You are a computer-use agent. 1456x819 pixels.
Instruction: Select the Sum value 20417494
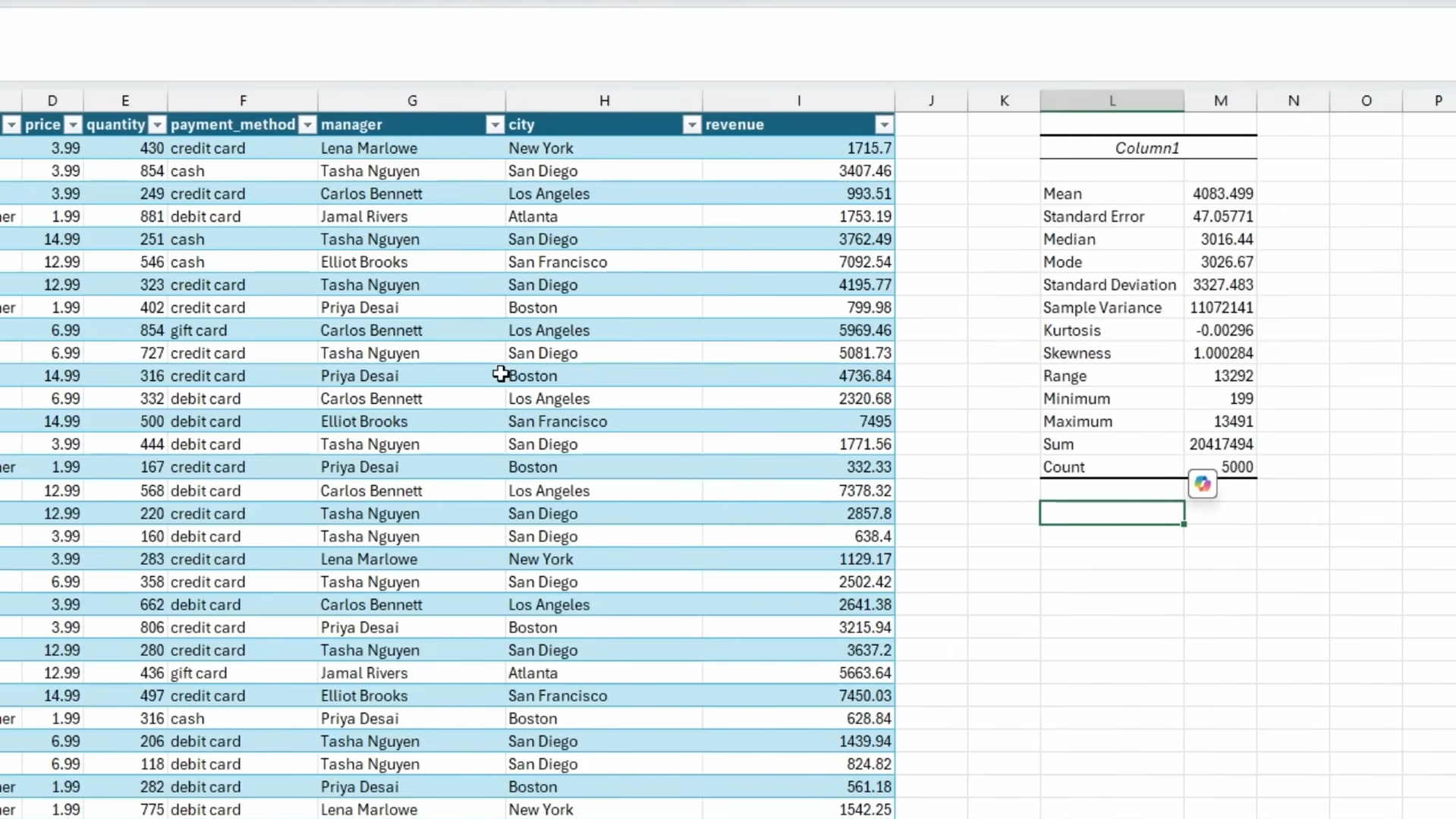1221,444
